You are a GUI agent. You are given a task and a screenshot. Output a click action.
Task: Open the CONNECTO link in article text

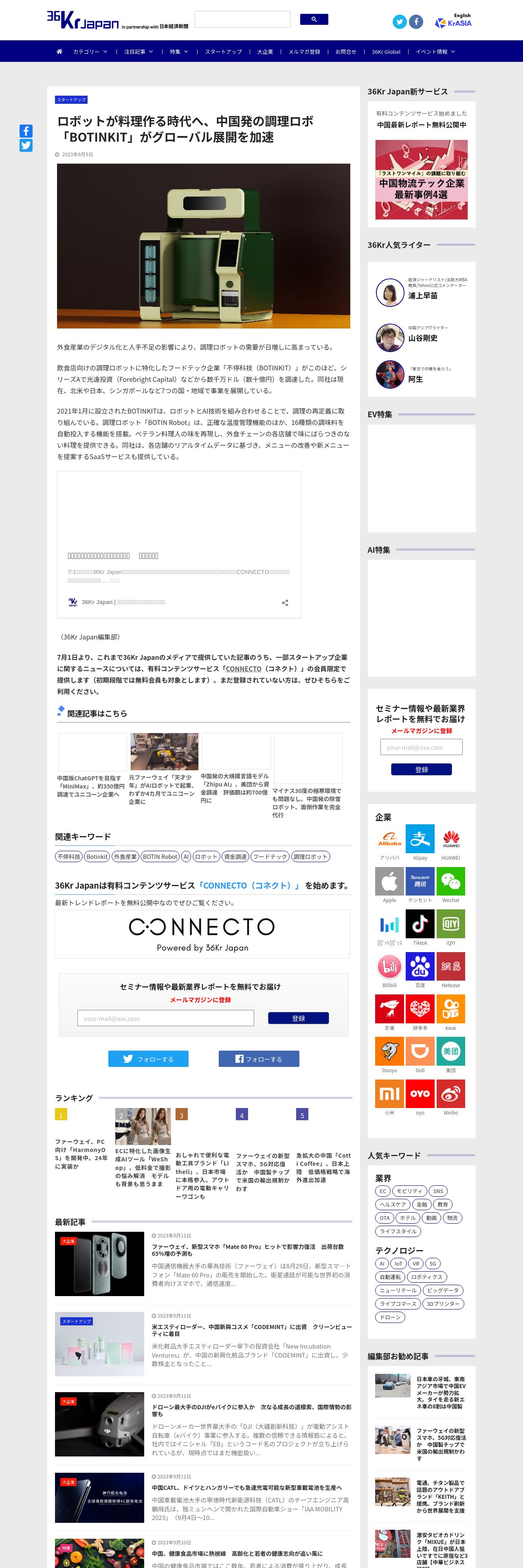point(244,669)
